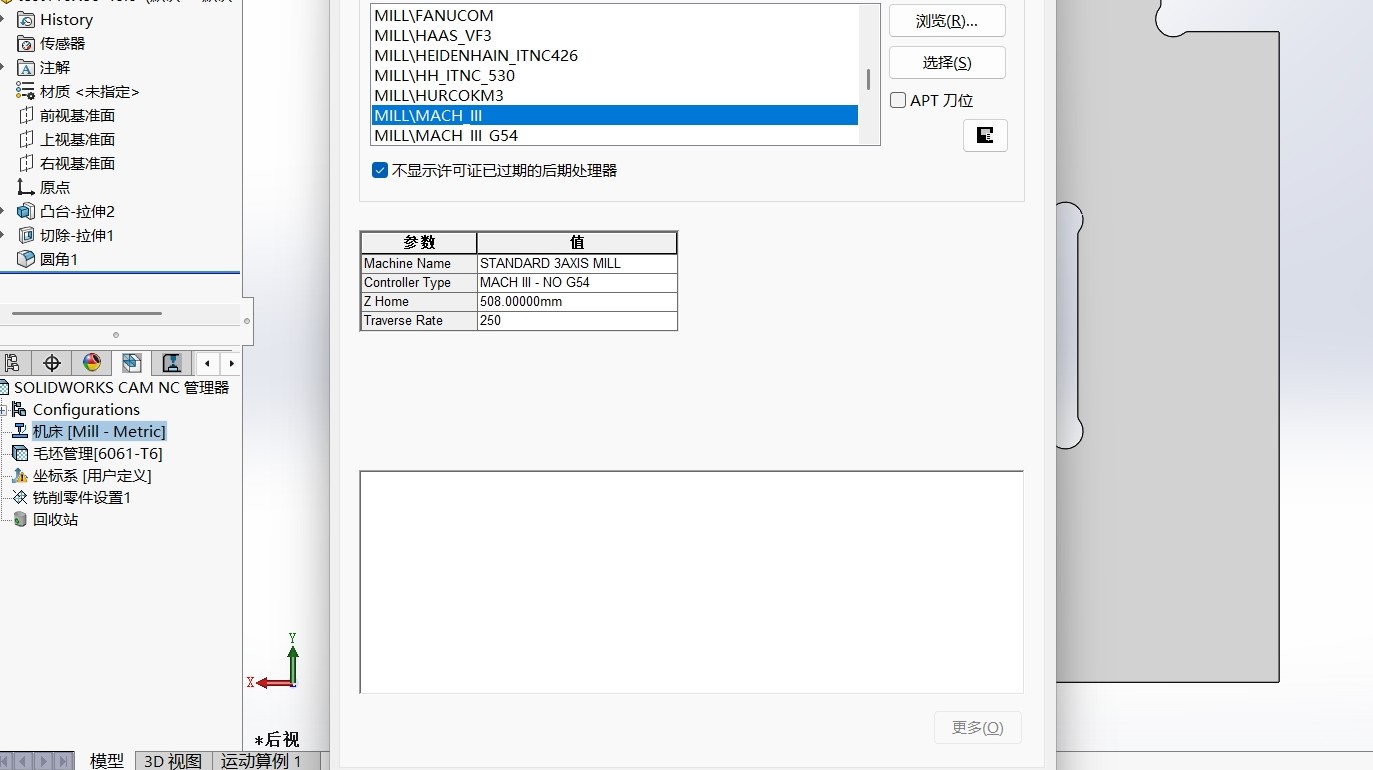Select the 上视基准面 plane icon
The image size is (1373, 770).
pyautogui.click(x=26, y=139)
